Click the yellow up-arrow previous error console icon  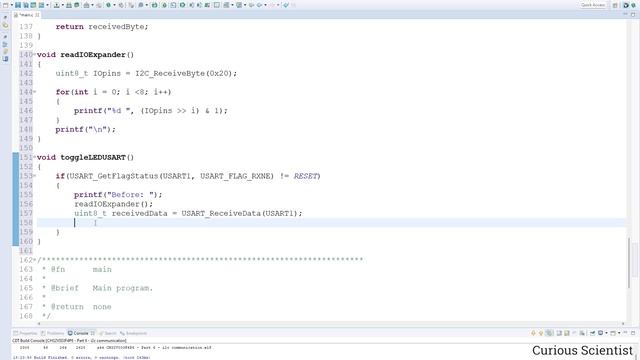pyautogui.click(x=533, y=333)
